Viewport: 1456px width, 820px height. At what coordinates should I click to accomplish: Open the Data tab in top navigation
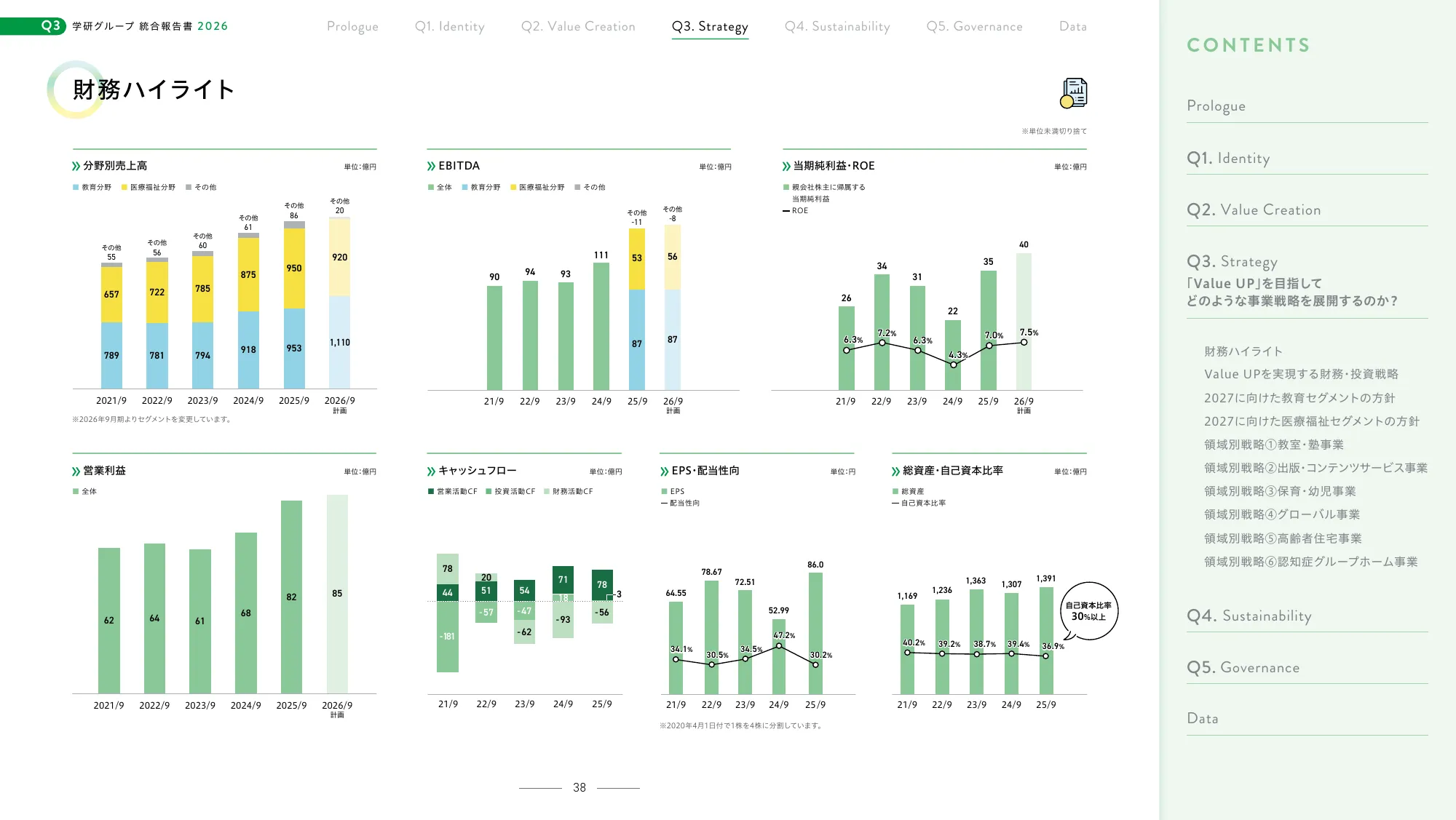[1073, 27]
